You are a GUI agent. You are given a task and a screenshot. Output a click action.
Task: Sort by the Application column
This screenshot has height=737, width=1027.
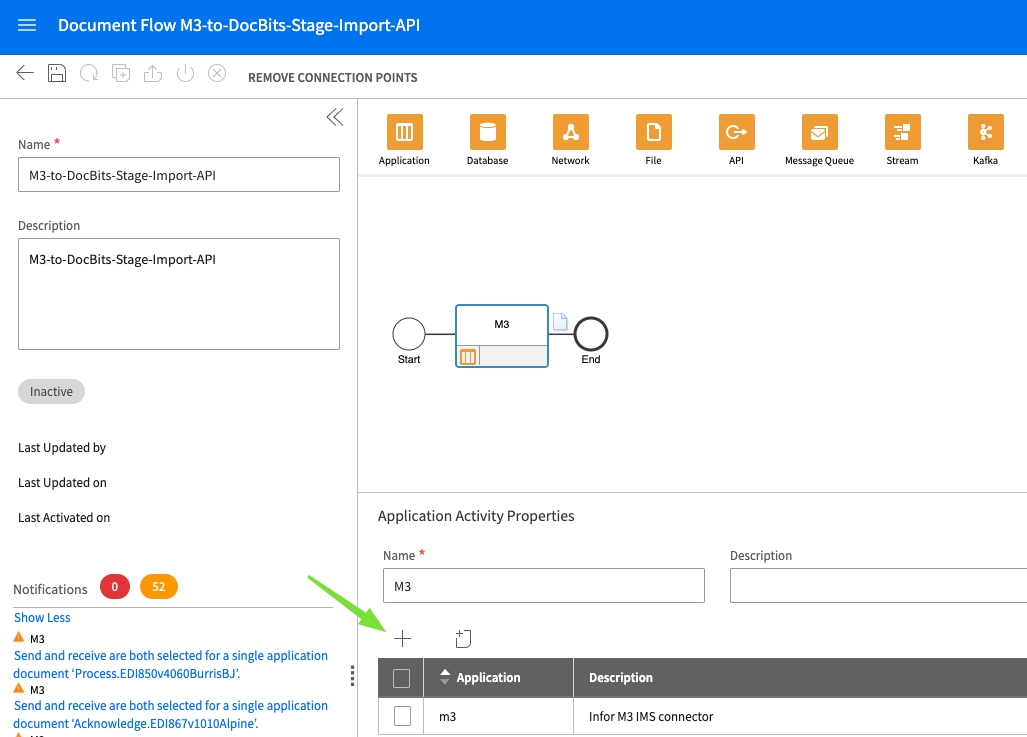tap(487, 678)
